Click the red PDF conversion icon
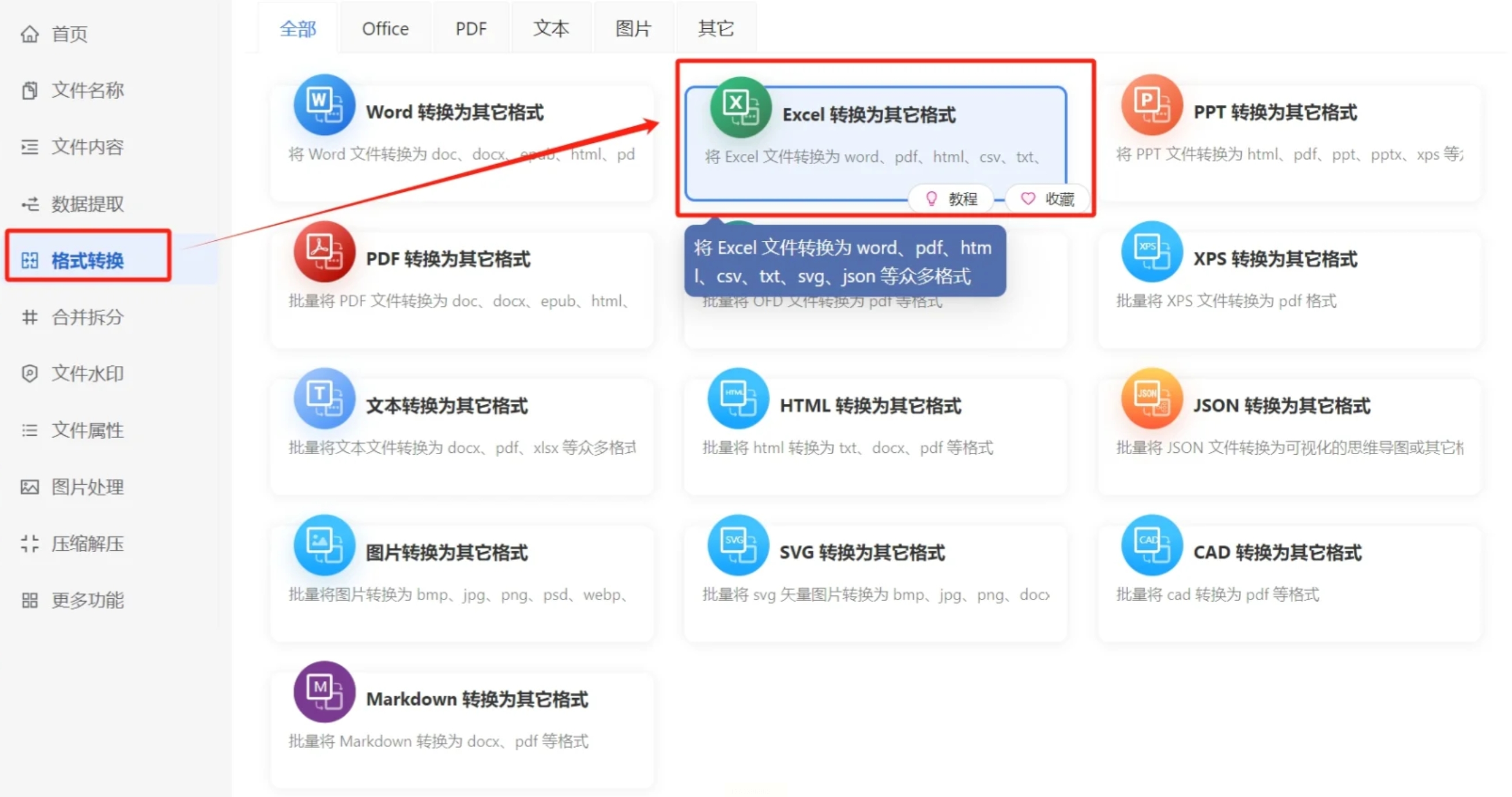The height and width of the screenshot is (797, 1512). pyautogui.click(x=324, y=252)
